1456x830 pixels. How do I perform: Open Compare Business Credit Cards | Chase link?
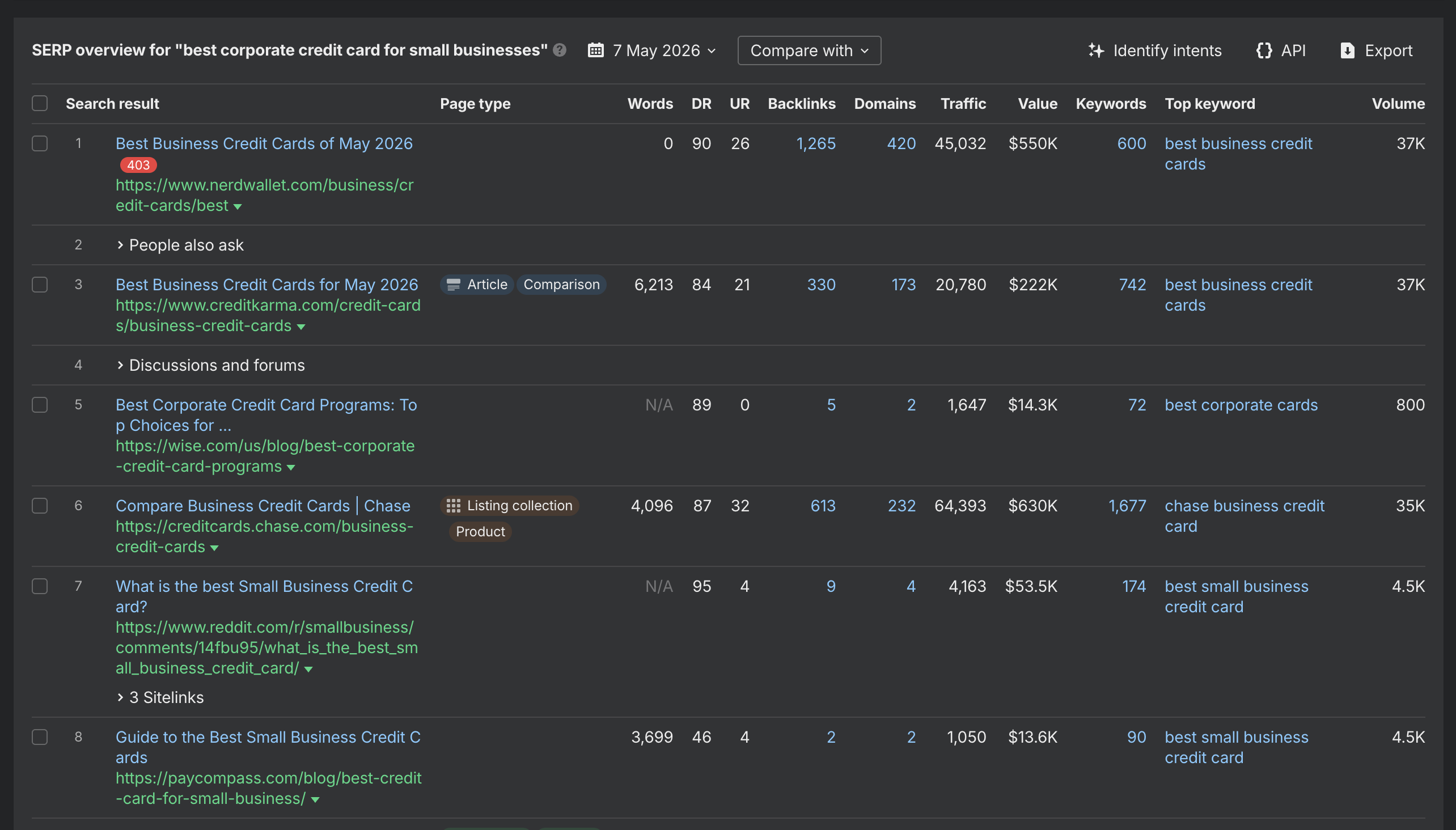[263, 506]
